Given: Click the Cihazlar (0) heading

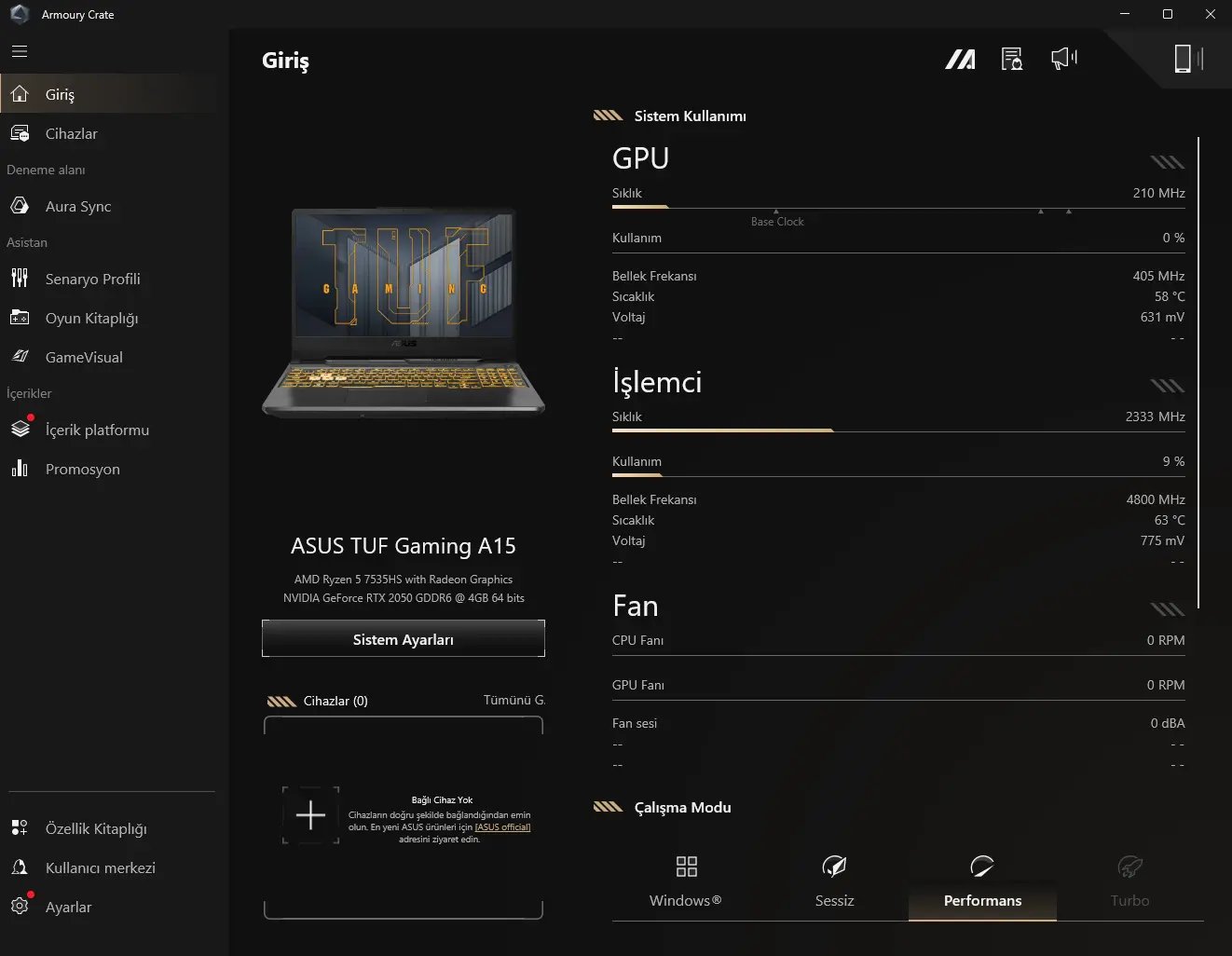Looking at the screenshot, I should click(x=335, y=701).
